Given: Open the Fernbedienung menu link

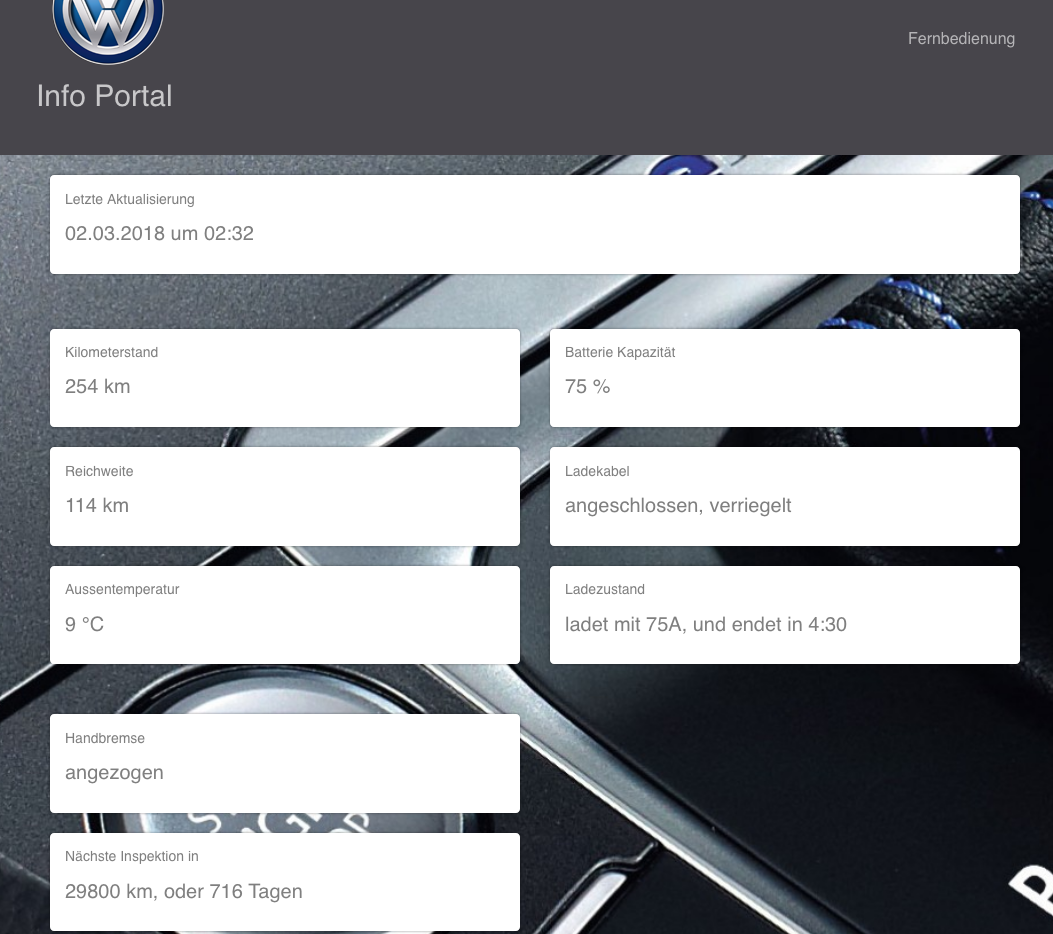Looking at the screenshot, I should pos(961,38).
